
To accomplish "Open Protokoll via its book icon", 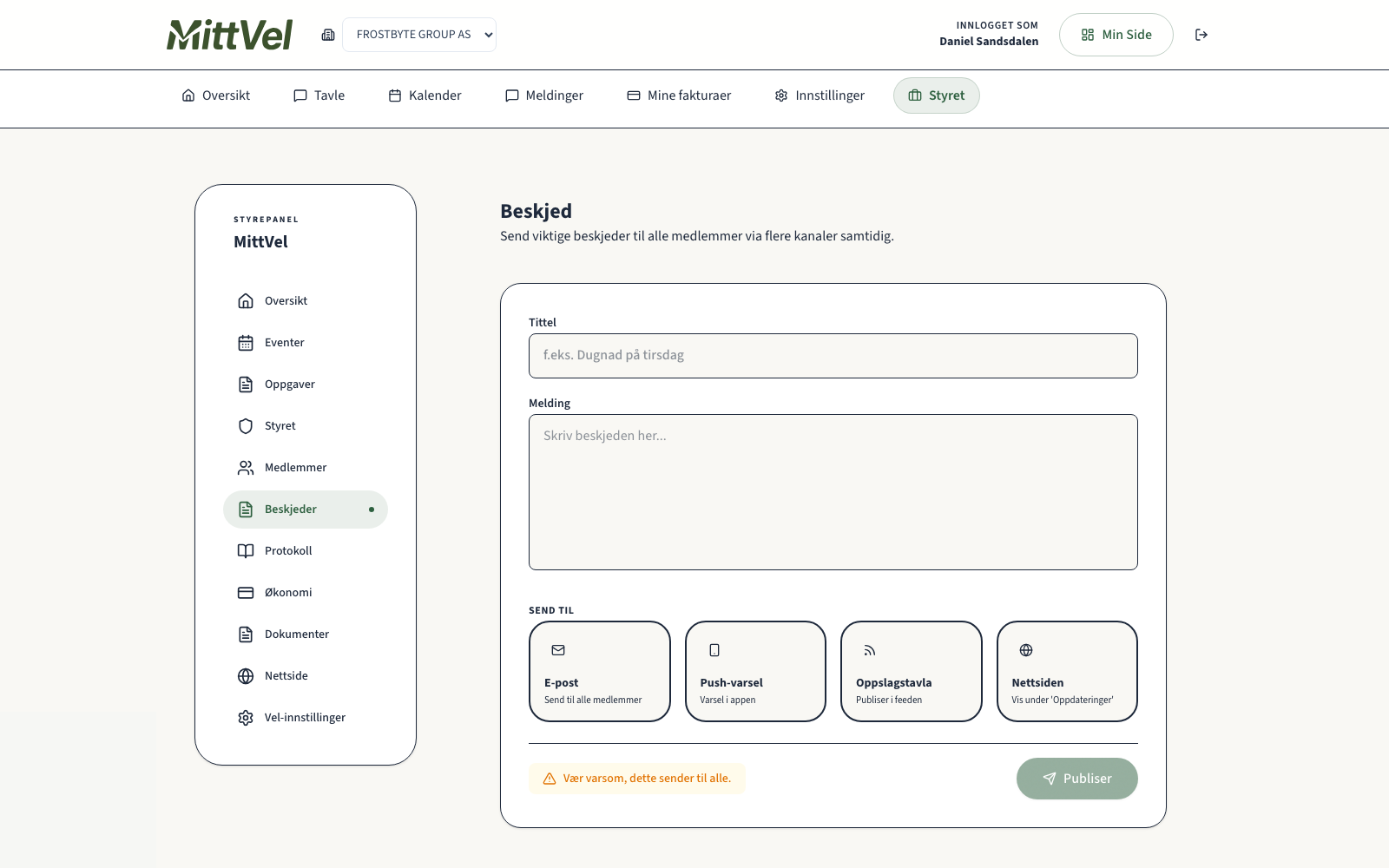I will pos(246,551).
